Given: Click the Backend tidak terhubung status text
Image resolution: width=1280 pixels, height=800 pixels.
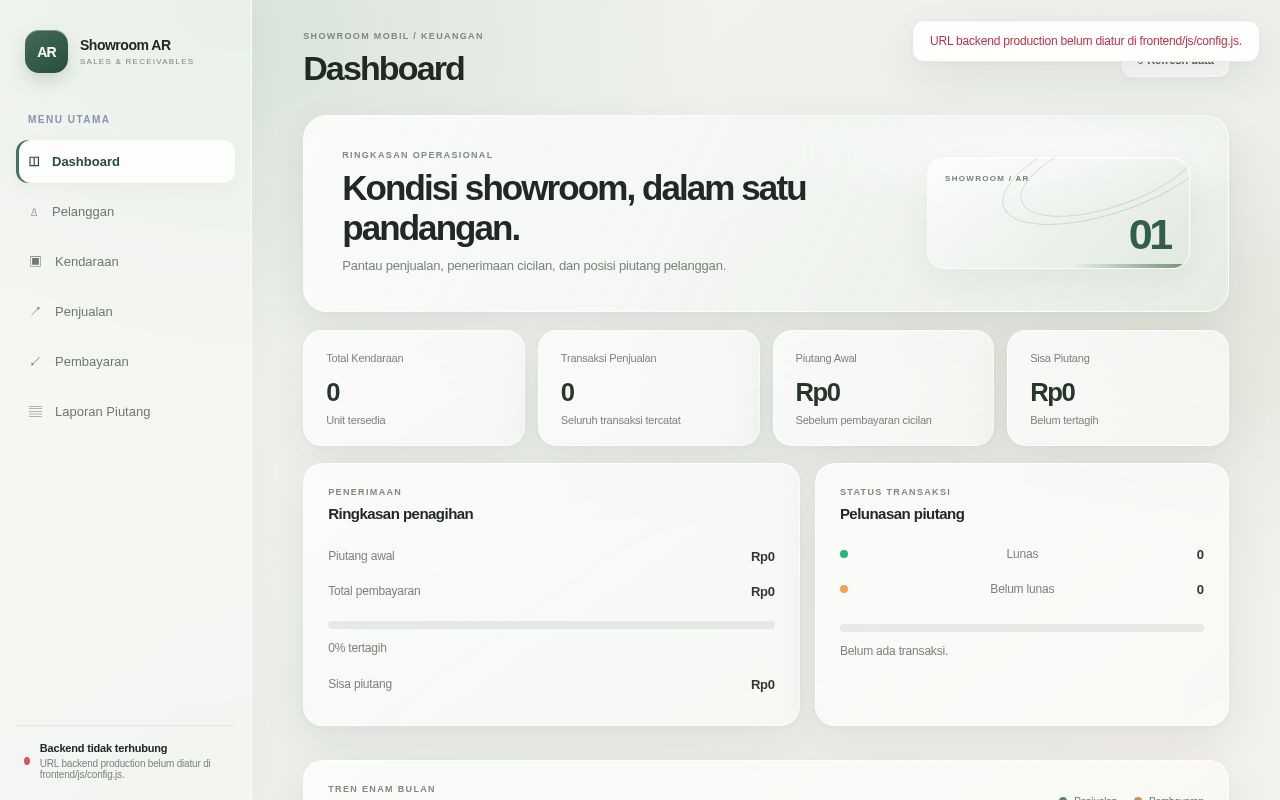Looking at the screenshot, I should [104, 748].
